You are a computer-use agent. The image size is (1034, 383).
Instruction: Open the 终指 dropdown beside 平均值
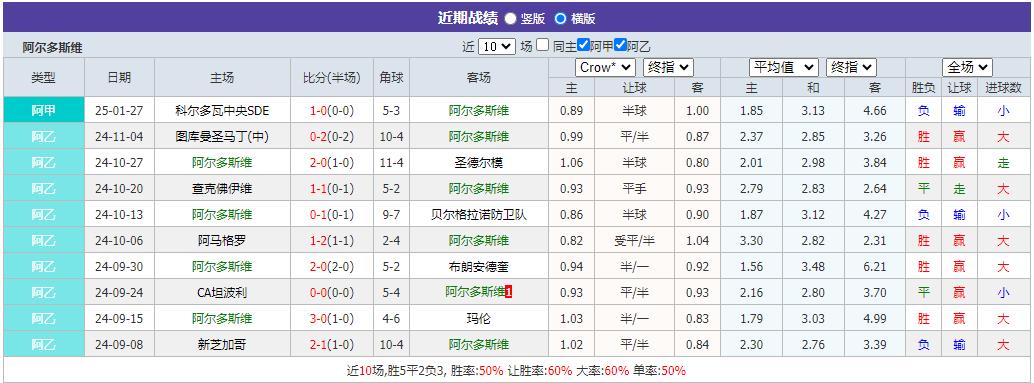[851, 67]
